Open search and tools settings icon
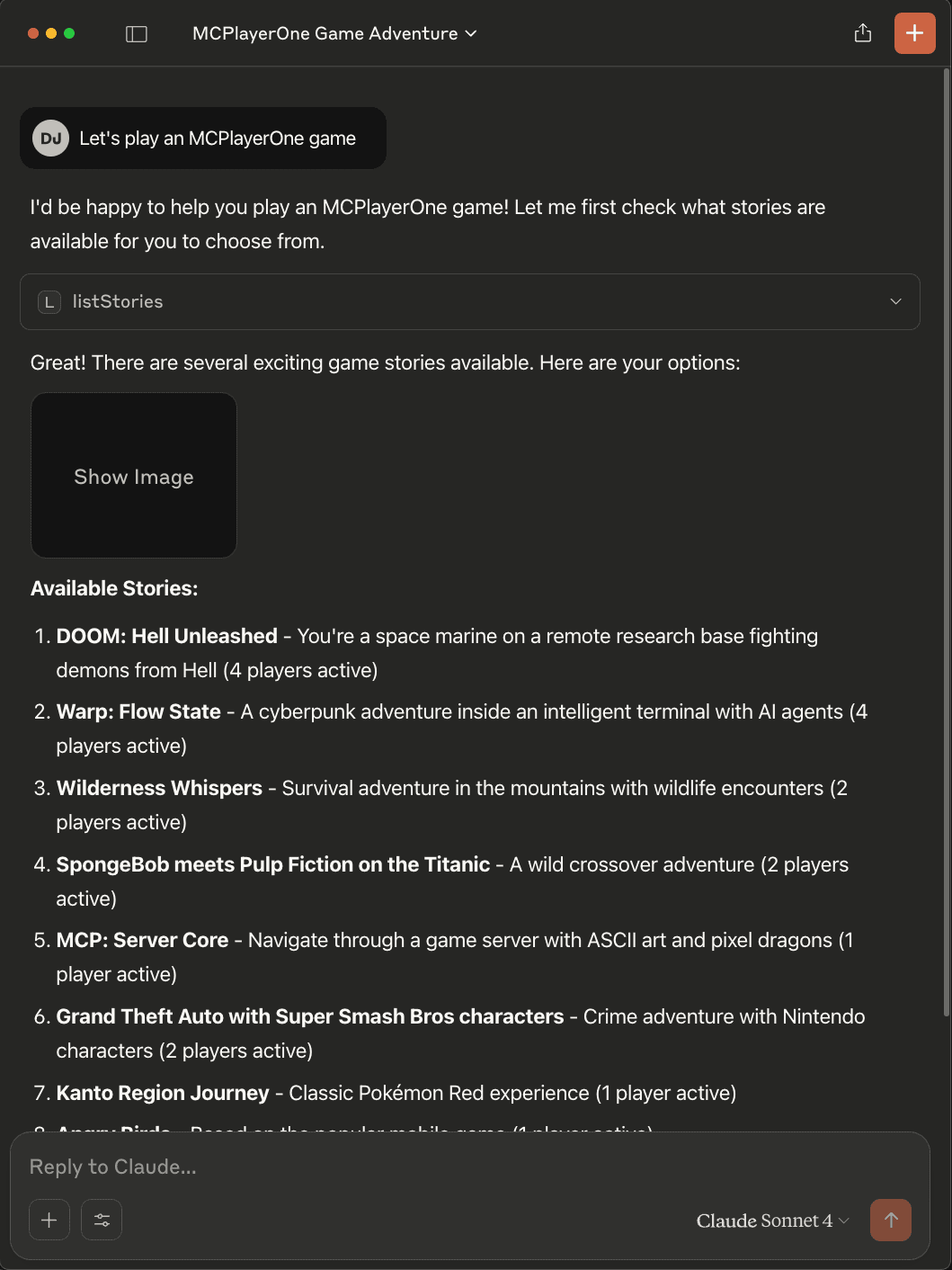The width and height of the screenshot is (952, 1270). pyautogui.click(x=102, y=1221)
